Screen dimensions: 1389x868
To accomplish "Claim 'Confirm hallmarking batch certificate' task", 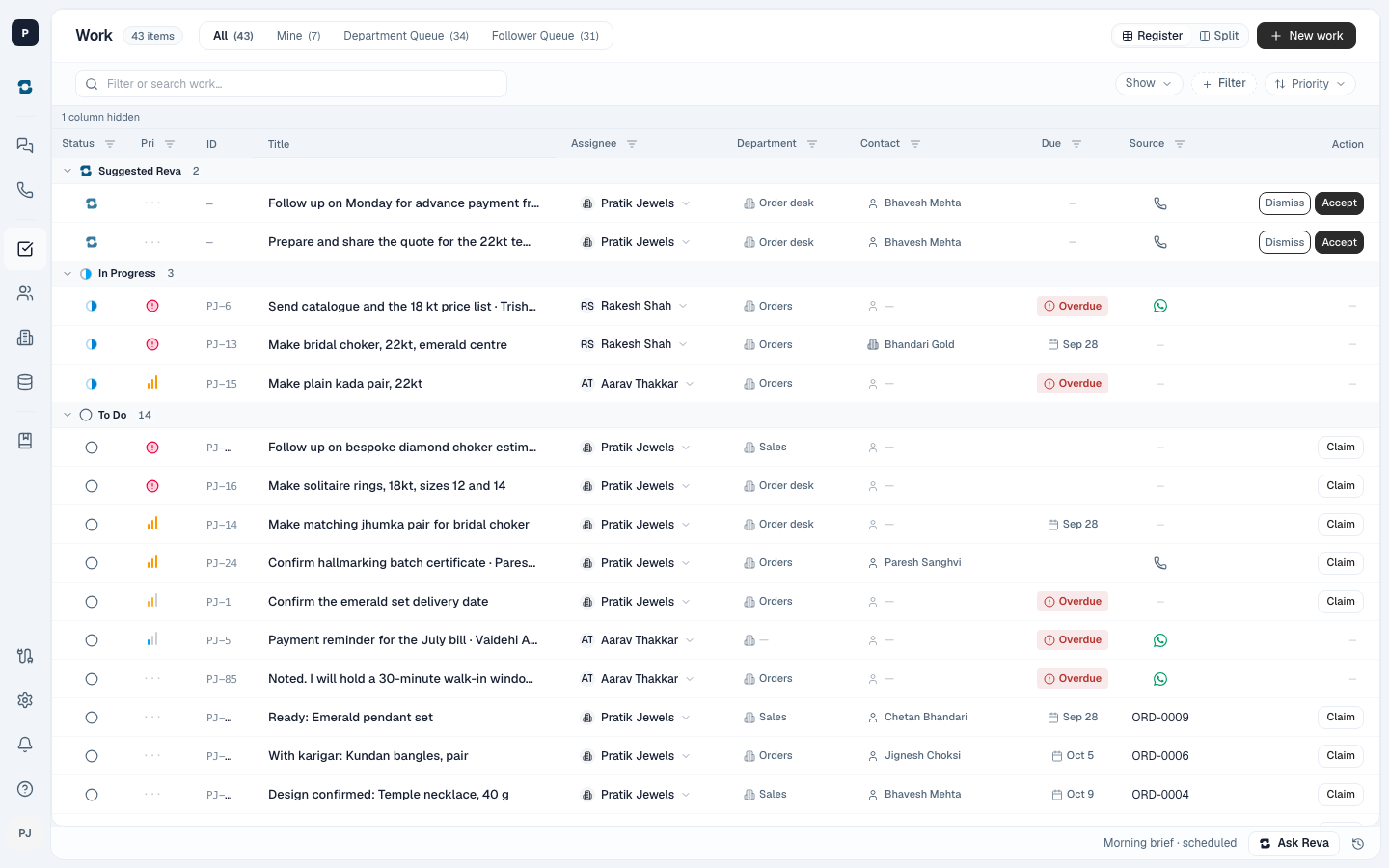I will coord(1341,563).
